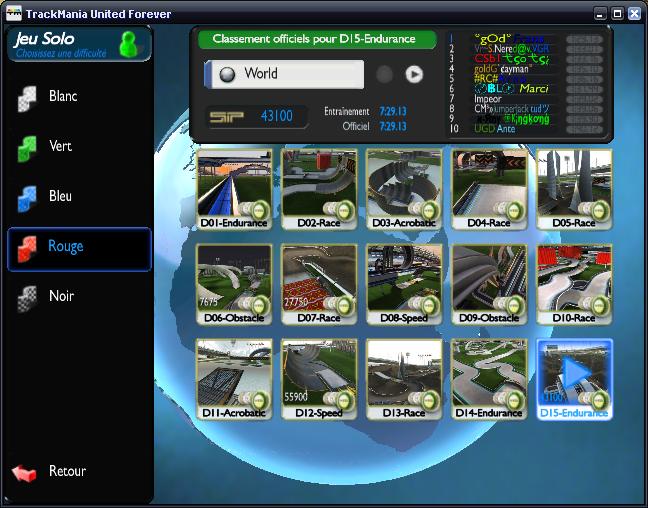Select the Blanc difficulty flag
The width and height of the screenshot is (648, 508).
[28, 97]
